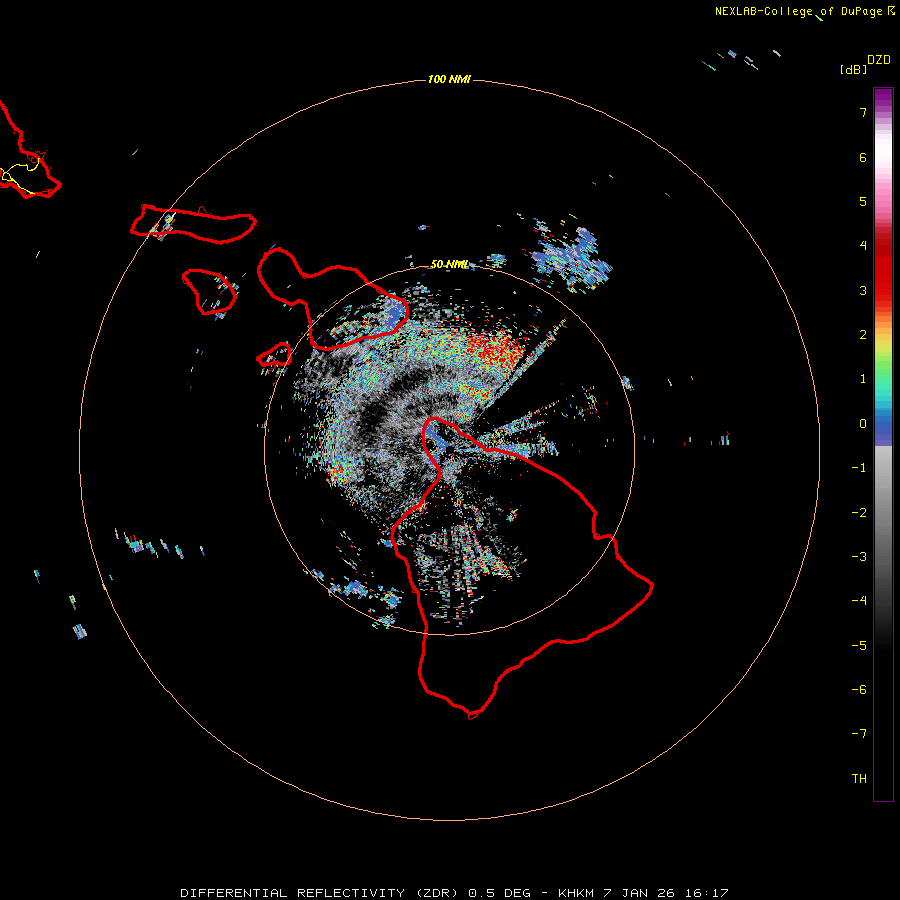This screenshot has width=900, height=900.
Task: Click the bottom caption DIFFERENTIAL REFLECTIVITY (ZDR)
Action: coord(320,893)
